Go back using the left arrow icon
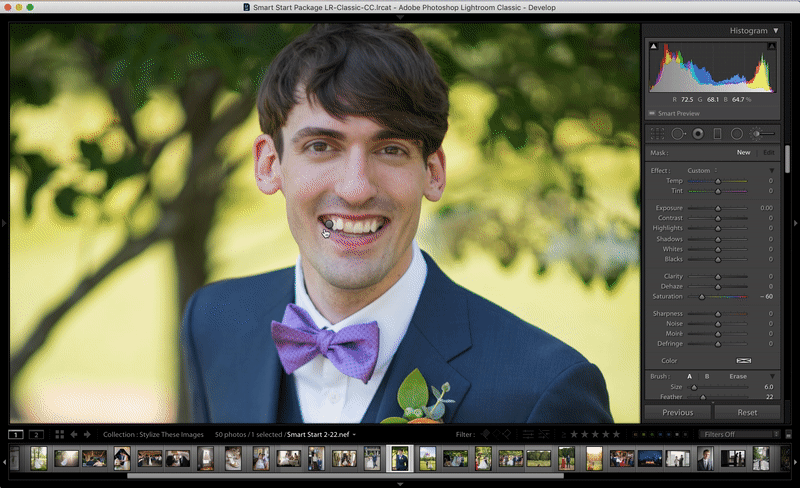Screen dimensions: 800x488 (x=74, y=434)
